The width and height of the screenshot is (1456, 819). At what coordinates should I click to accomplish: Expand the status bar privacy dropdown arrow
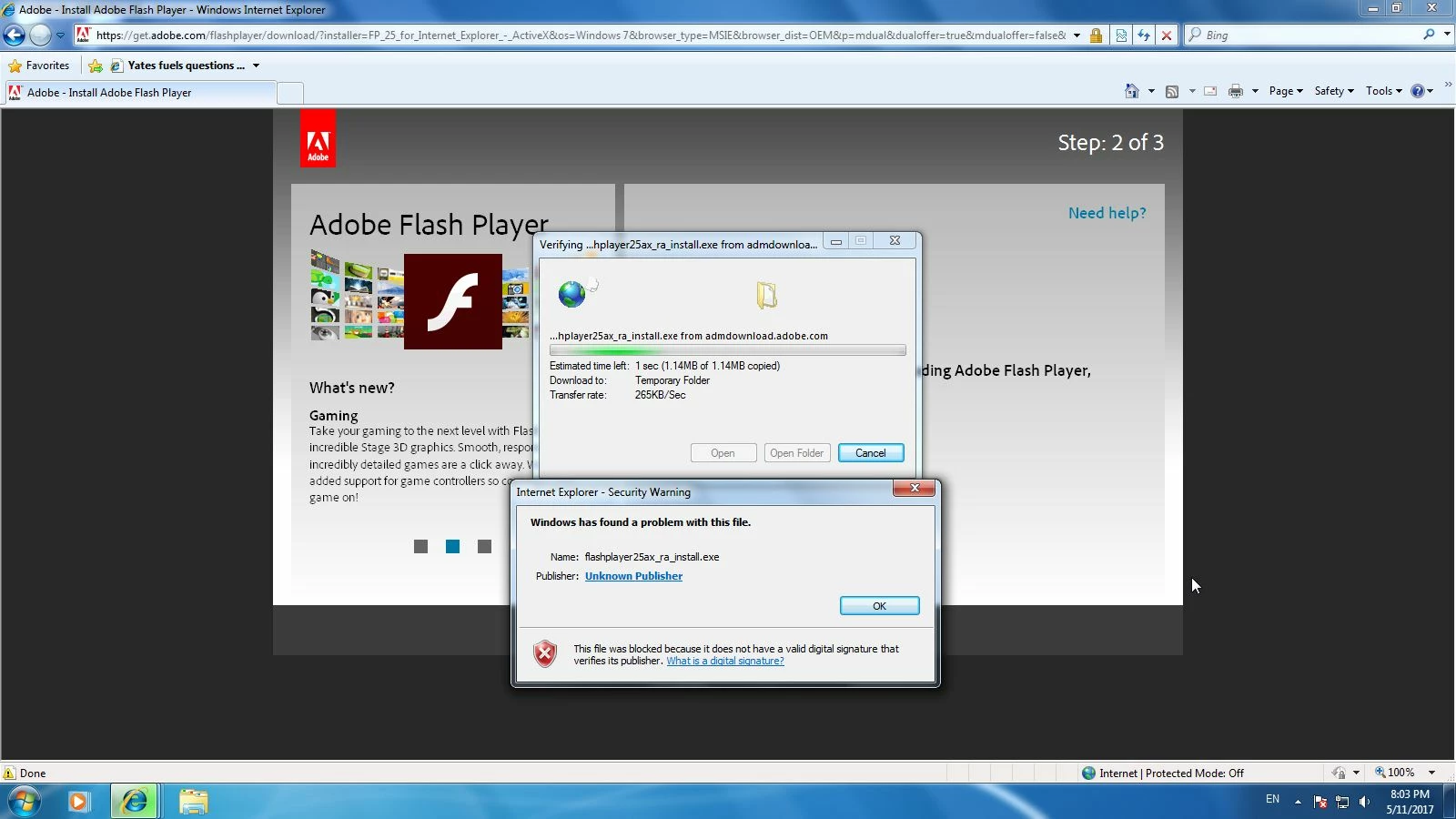coord(1356,773)
